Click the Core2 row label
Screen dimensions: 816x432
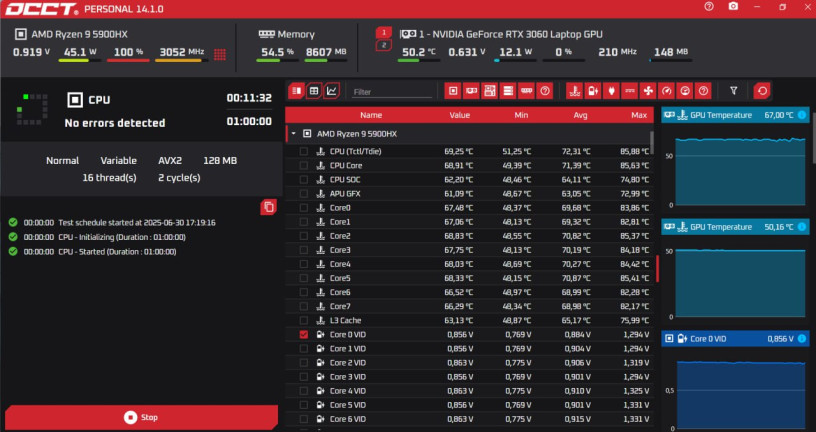[x=340, y=236]
